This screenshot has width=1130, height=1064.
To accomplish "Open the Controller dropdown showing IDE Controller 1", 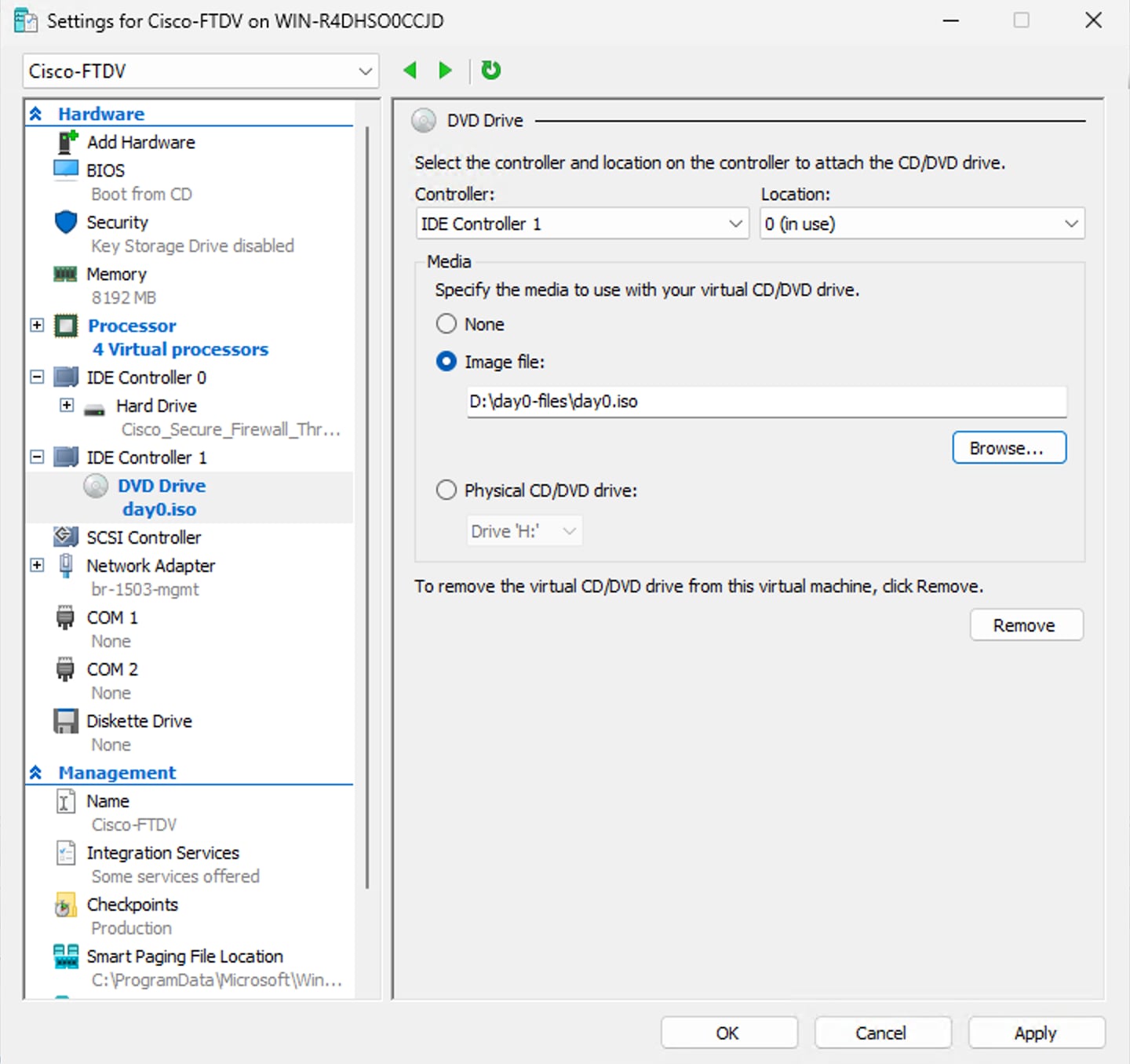I will tap(582, 224).
